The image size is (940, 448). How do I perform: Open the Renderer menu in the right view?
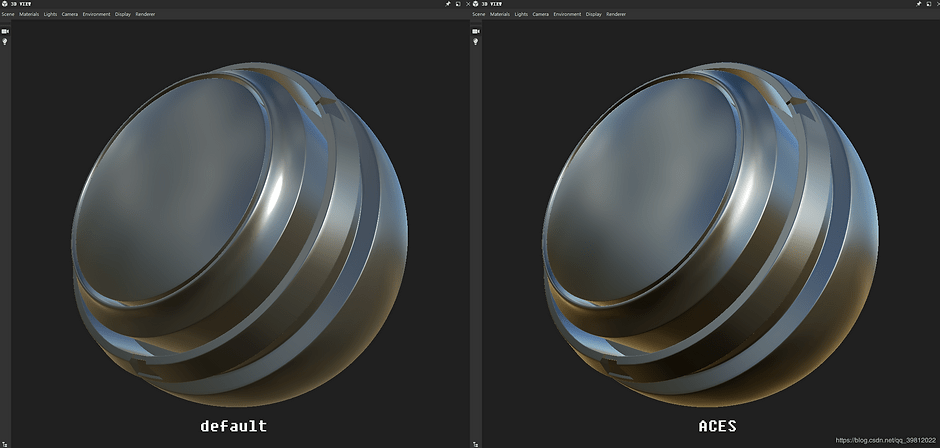616,15
